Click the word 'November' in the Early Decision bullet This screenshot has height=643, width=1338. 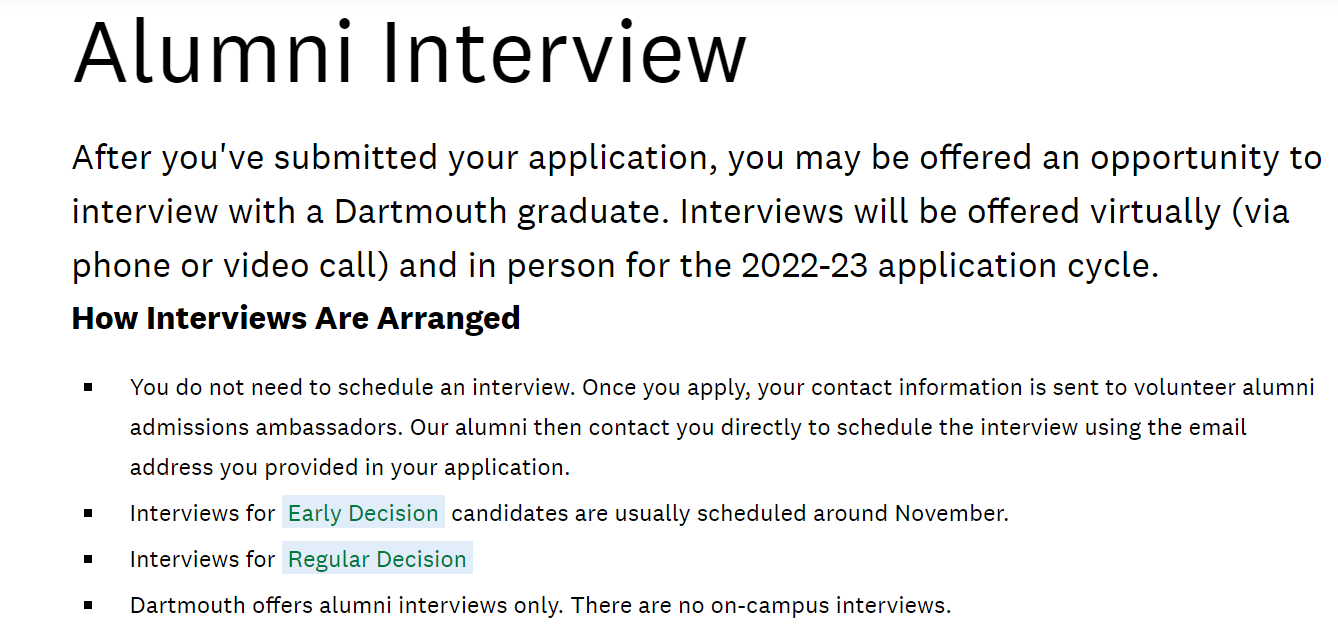coord(949,513)
